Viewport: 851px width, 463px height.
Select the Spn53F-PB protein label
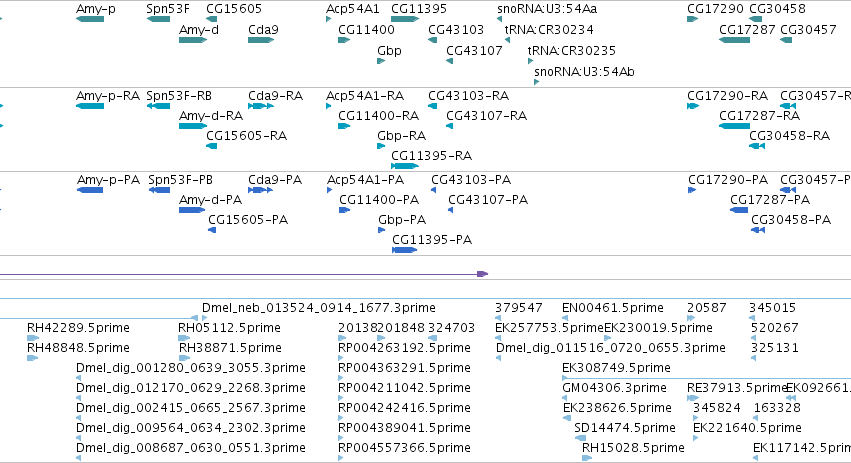coord(181,180)
